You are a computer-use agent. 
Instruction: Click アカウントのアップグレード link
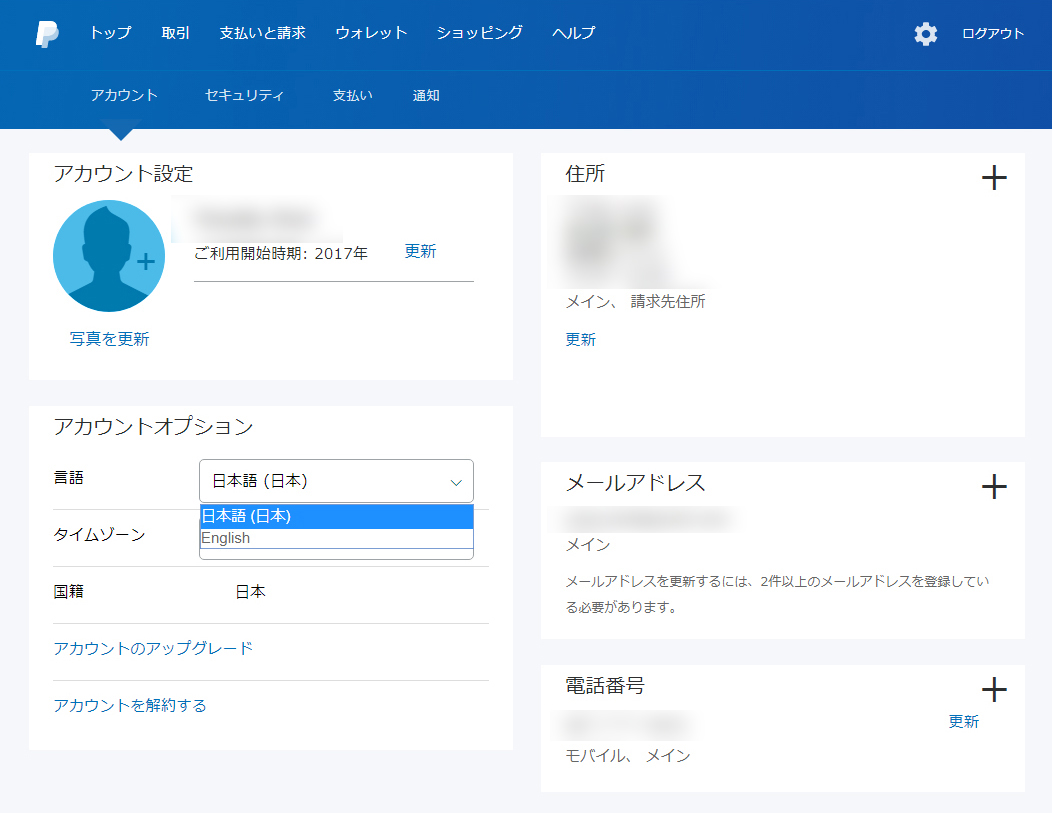[x=153, y=648]
